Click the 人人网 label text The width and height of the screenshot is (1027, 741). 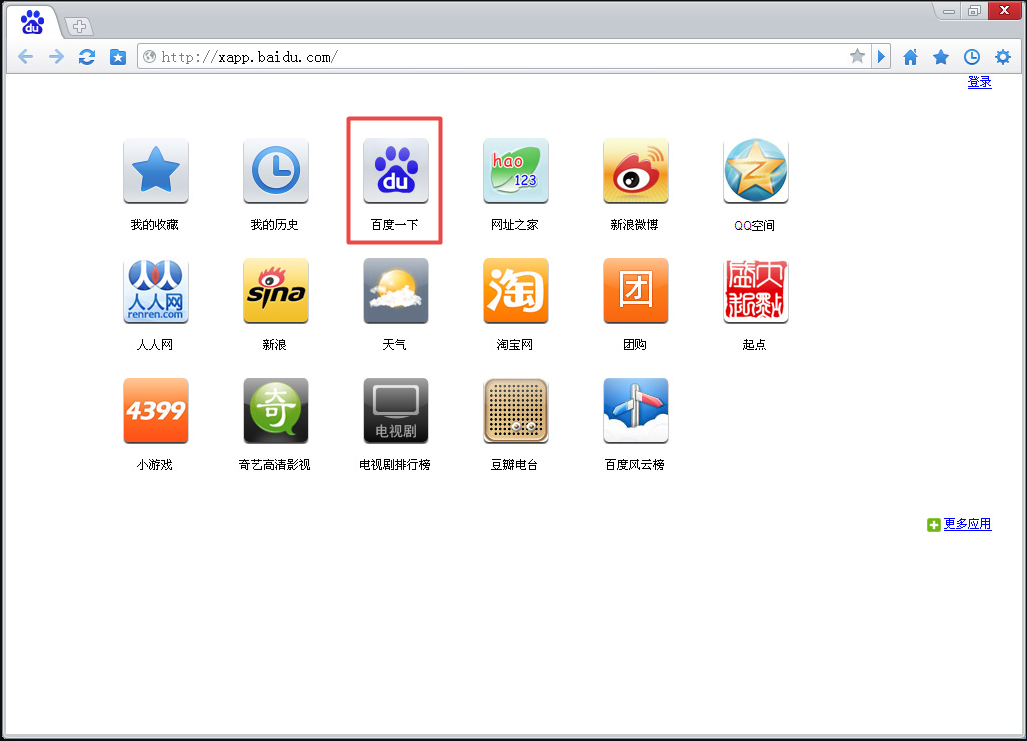pos(155,345)
